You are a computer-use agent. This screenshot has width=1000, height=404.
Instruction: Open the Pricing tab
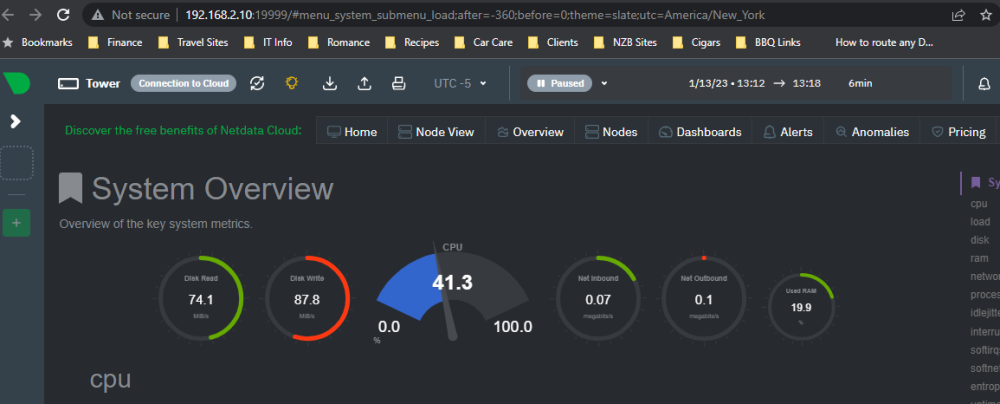click(x=959, y=132)
